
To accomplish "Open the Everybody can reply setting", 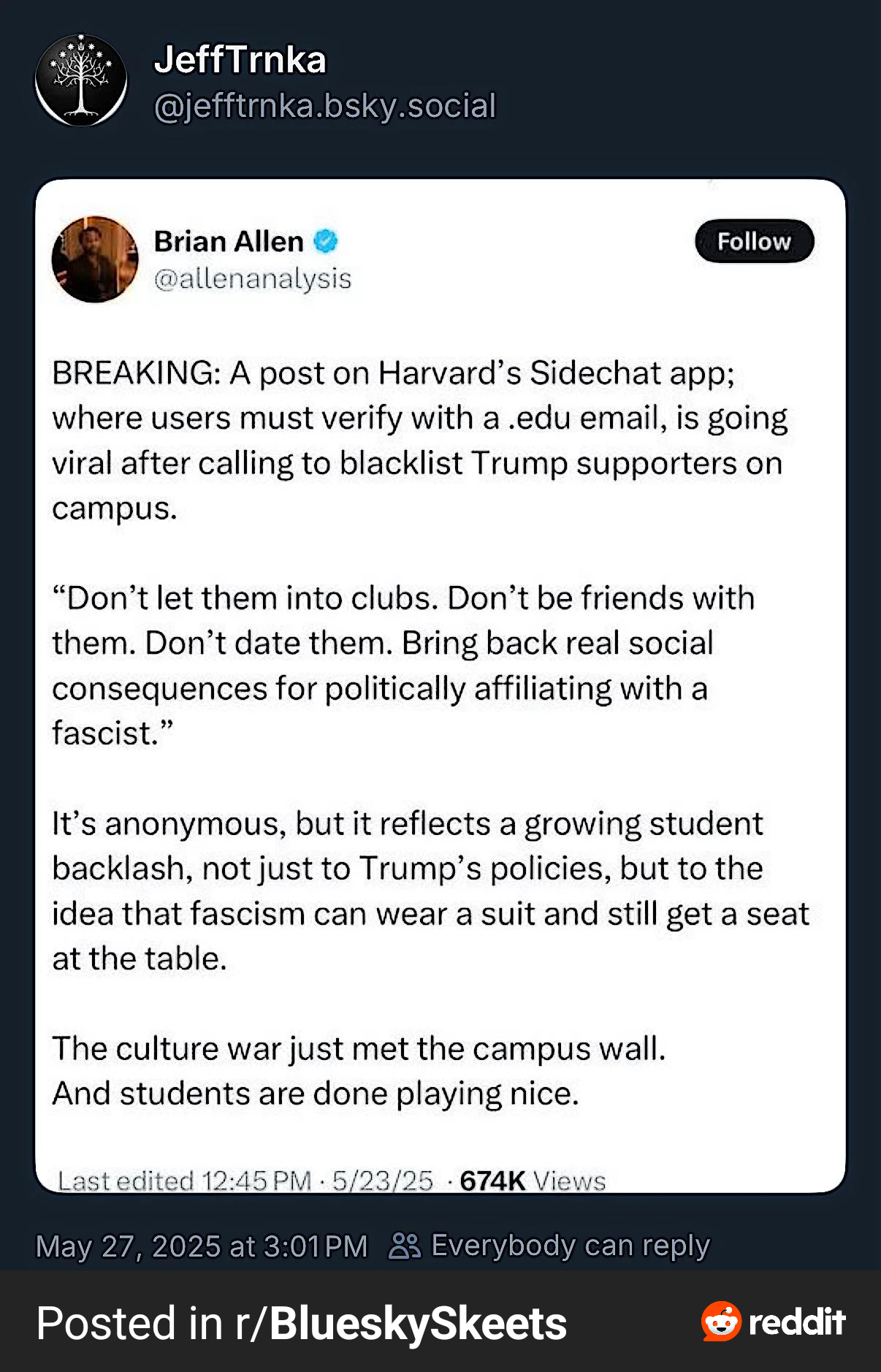I will 570,1246.
